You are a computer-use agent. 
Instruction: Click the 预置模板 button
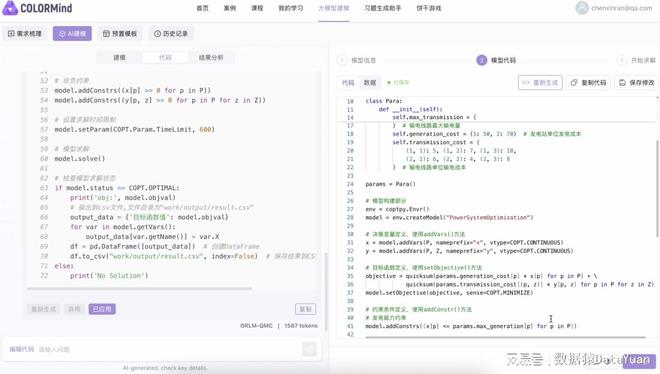coord(120,34)
